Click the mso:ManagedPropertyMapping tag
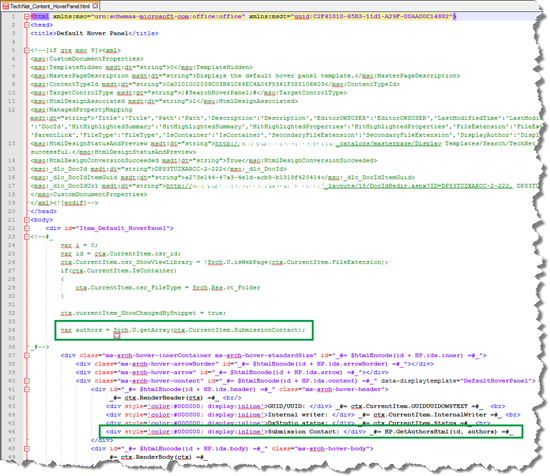This screenshot has height=476, width=550. tap(81, 109)
